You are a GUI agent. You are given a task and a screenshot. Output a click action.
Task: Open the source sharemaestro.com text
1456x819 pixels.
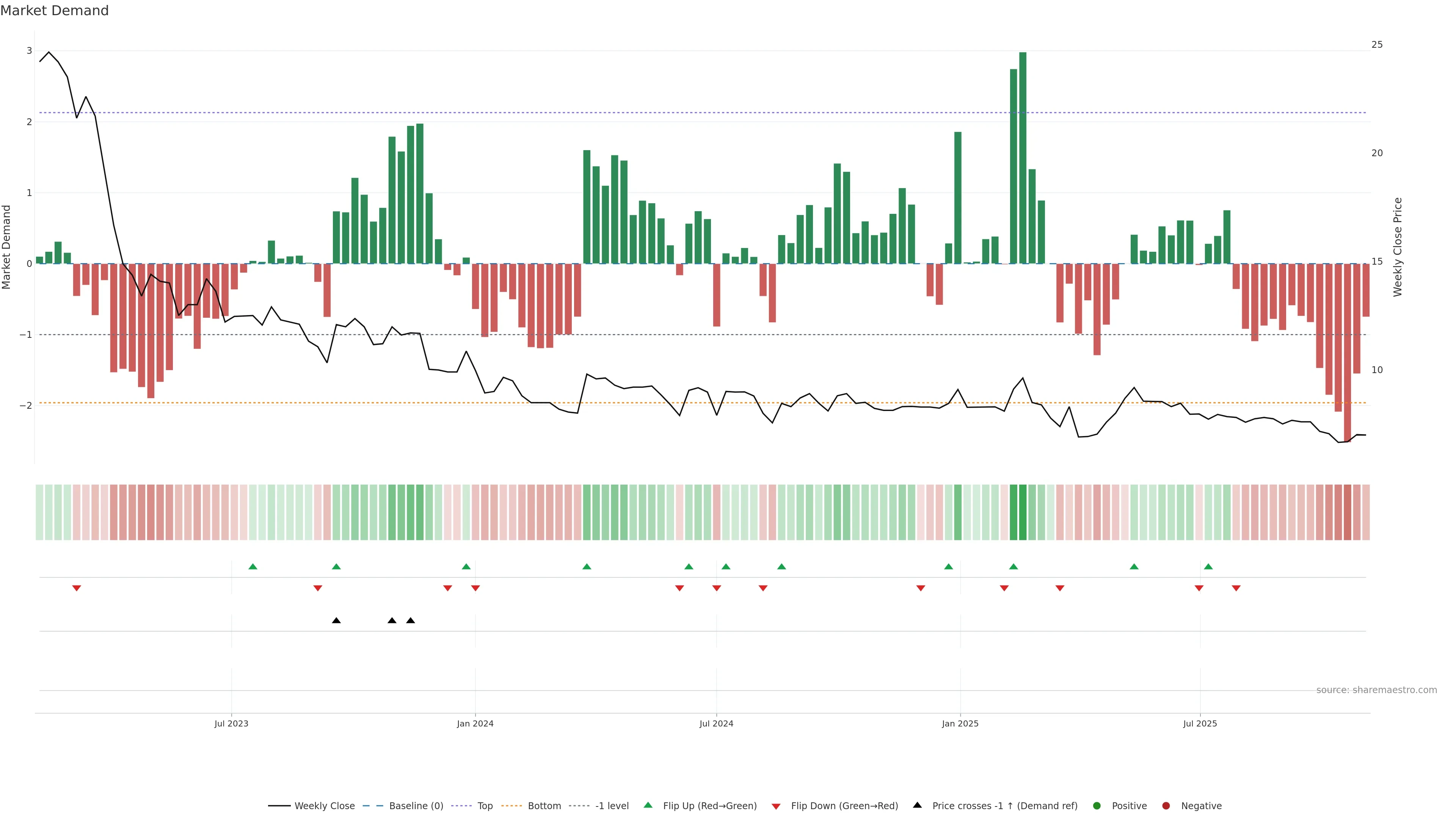1376,690
